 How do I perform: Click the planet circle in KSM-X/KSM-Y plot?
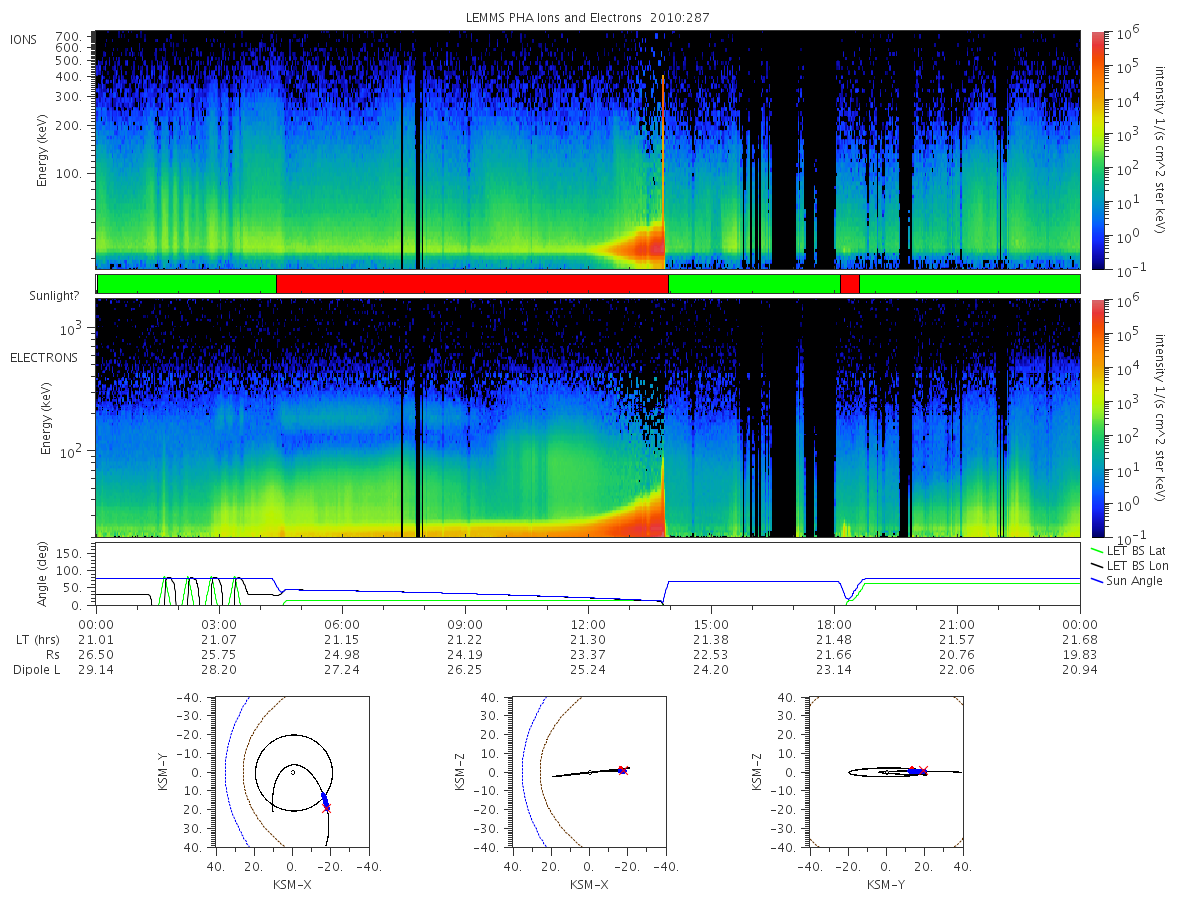click(x=293, y=771)
